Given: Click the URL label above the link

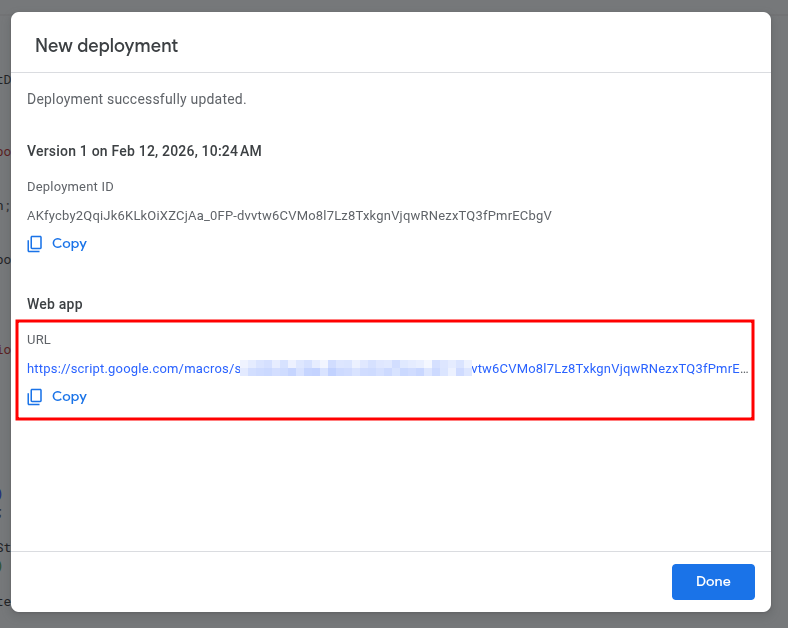Looking at the screenshot, I should tap(39, 340).
